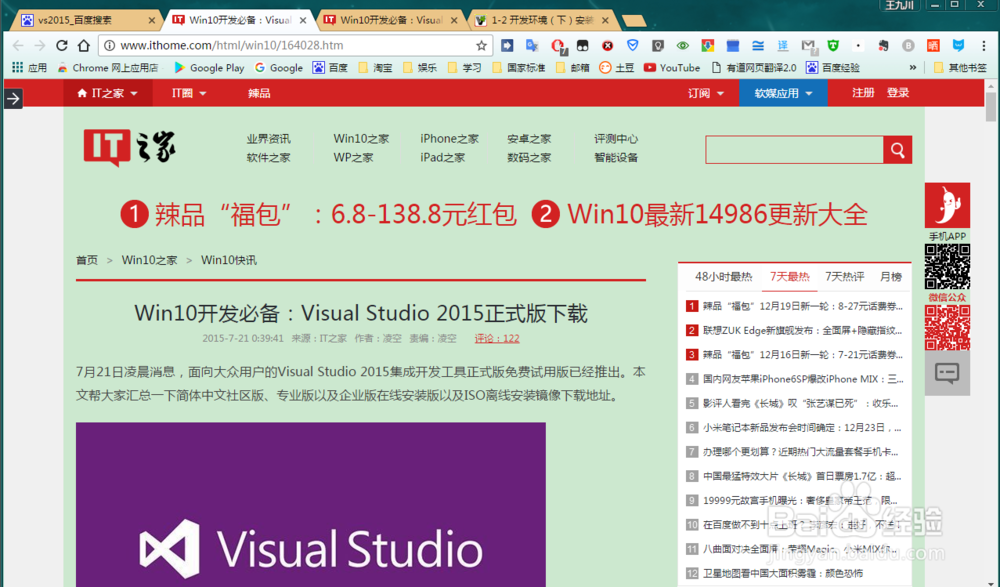Expand the IT之家 dropdown in red navbar

[107, 93]
